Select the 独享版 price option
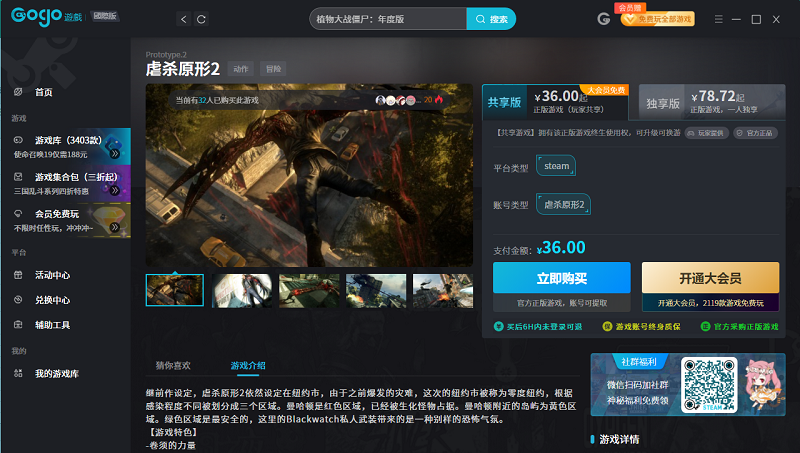The width and height of the screenshot is (800, 453). click(x=712, y=102)
